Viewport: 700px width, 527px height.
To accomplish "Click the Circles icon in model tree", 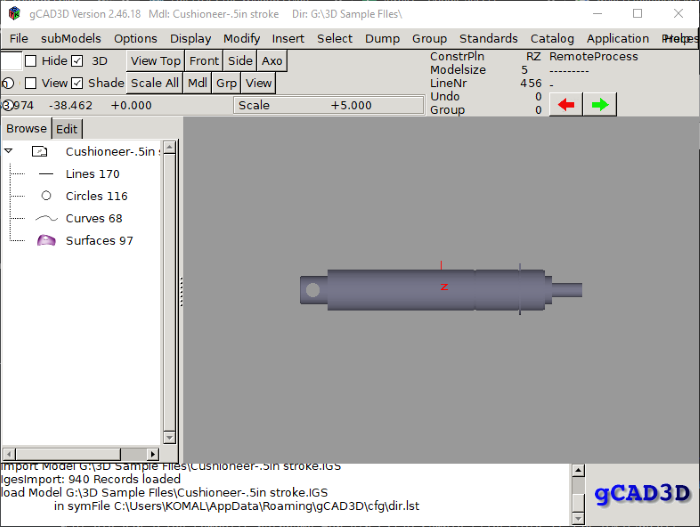I will 46,196.
